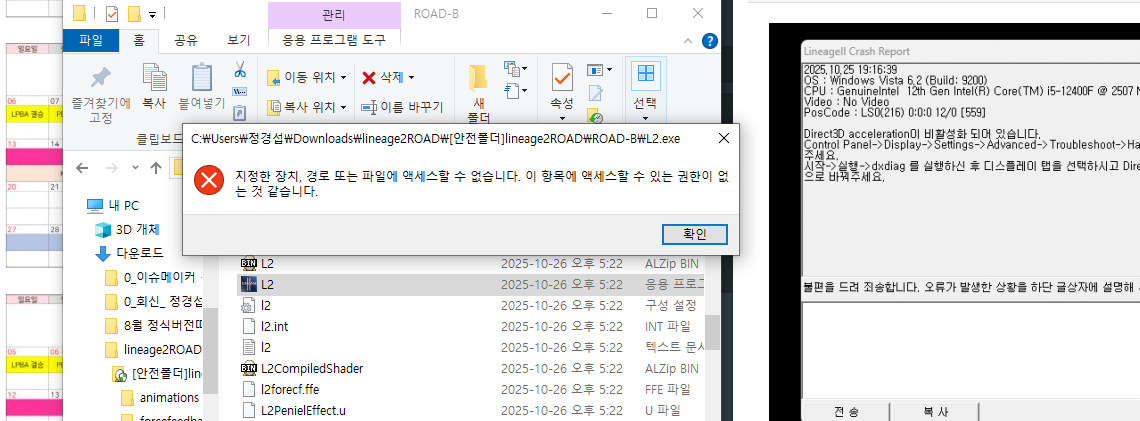Open the Select (선택) dropdown menu

pyautogui.click(x=645, y=86)
